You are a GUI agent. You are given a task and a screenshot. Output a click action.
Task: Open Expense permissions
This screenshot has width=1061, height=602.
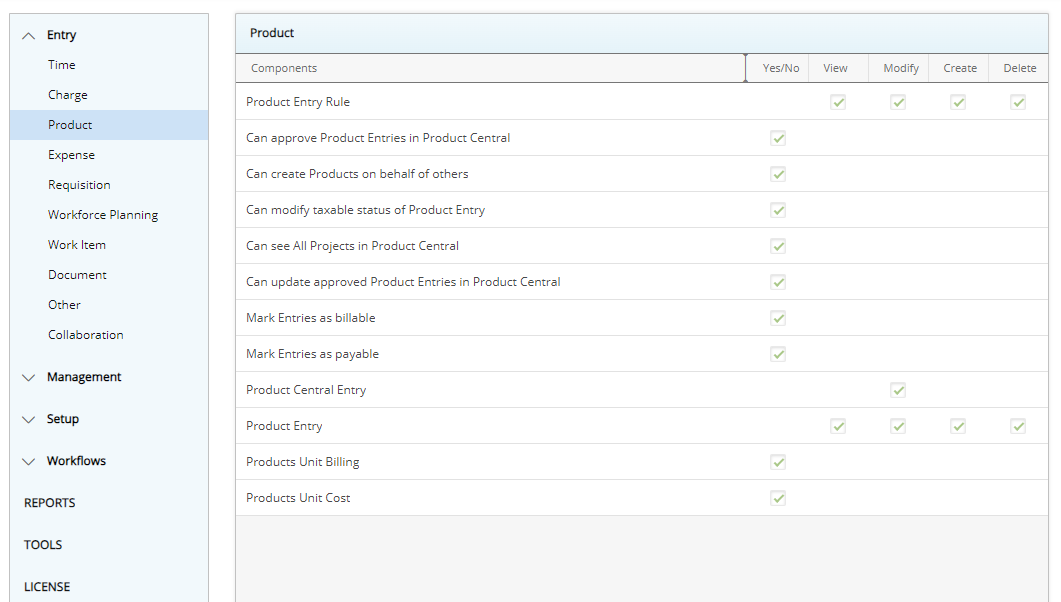point(71,155)
